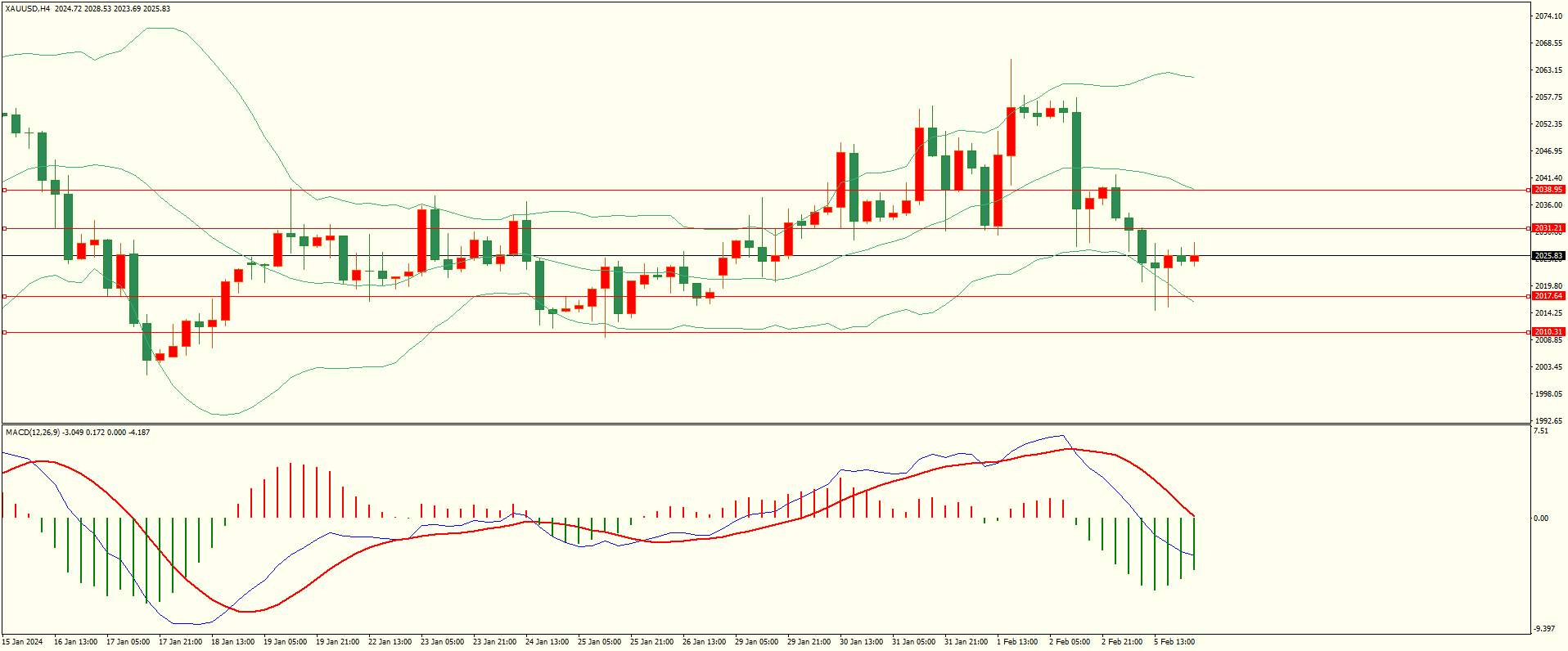Image resolution: width=1568 pixels, height=651 pixels.
Task: Click the red 2017.64 price level label
Action: click(x=1548, y=296)
